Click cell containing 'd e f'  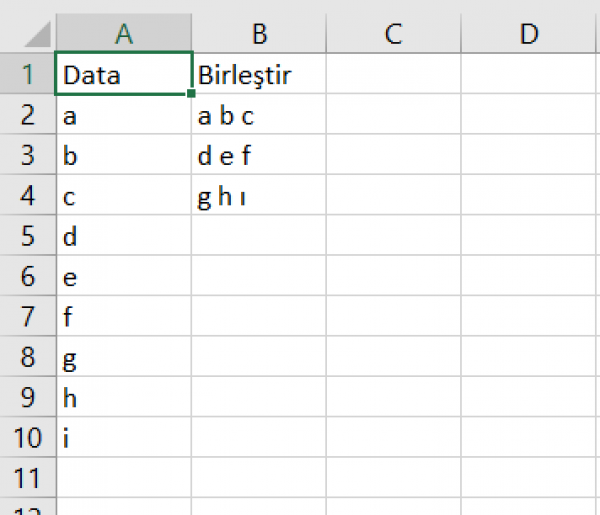259,155
